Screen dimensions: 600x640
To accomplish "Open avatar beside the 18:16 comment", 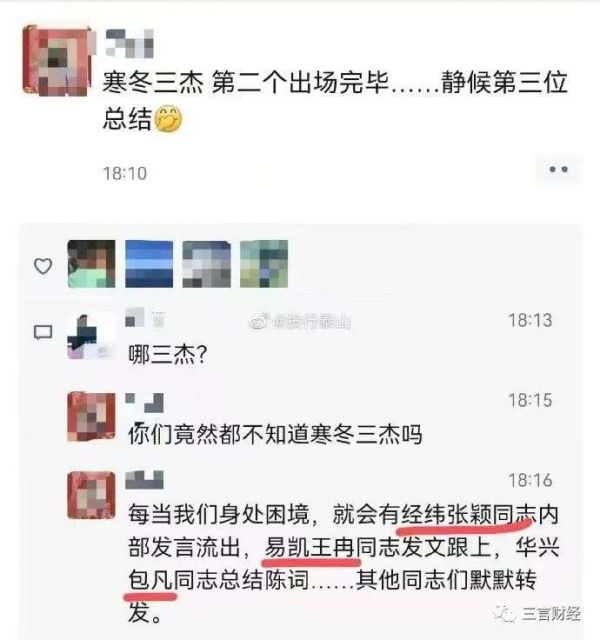I will [x=91, y=495].
